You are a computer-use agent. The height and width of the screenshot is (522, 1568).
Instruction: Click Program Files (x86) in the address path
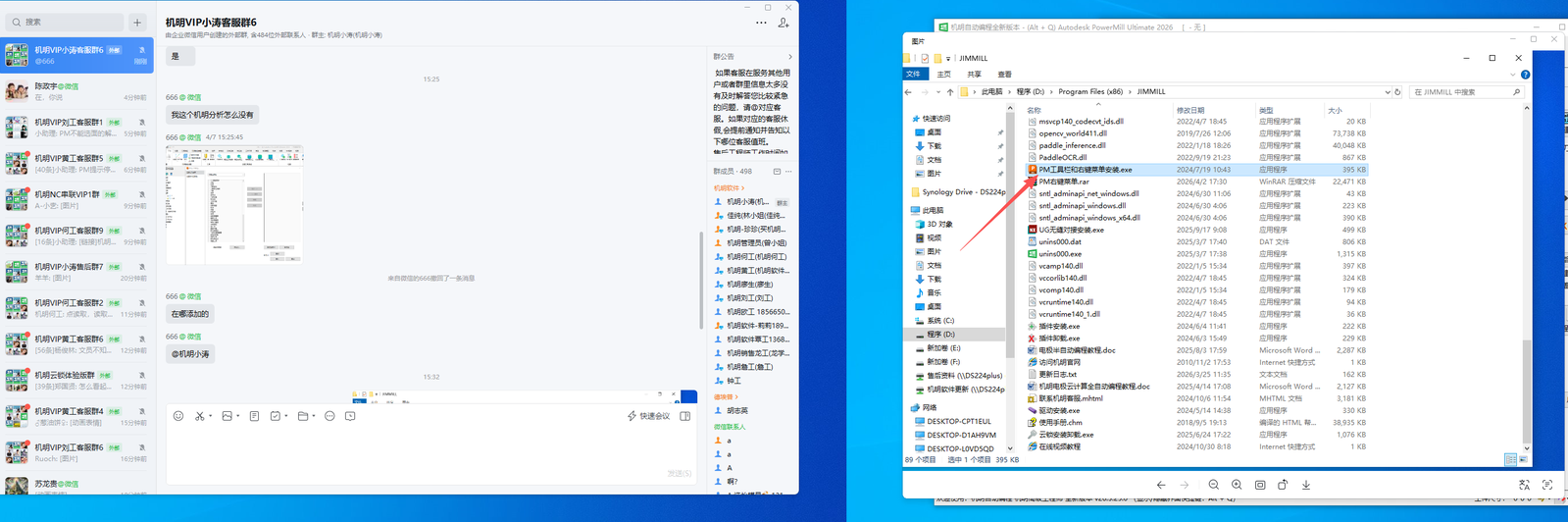(x=1090, y=92)
